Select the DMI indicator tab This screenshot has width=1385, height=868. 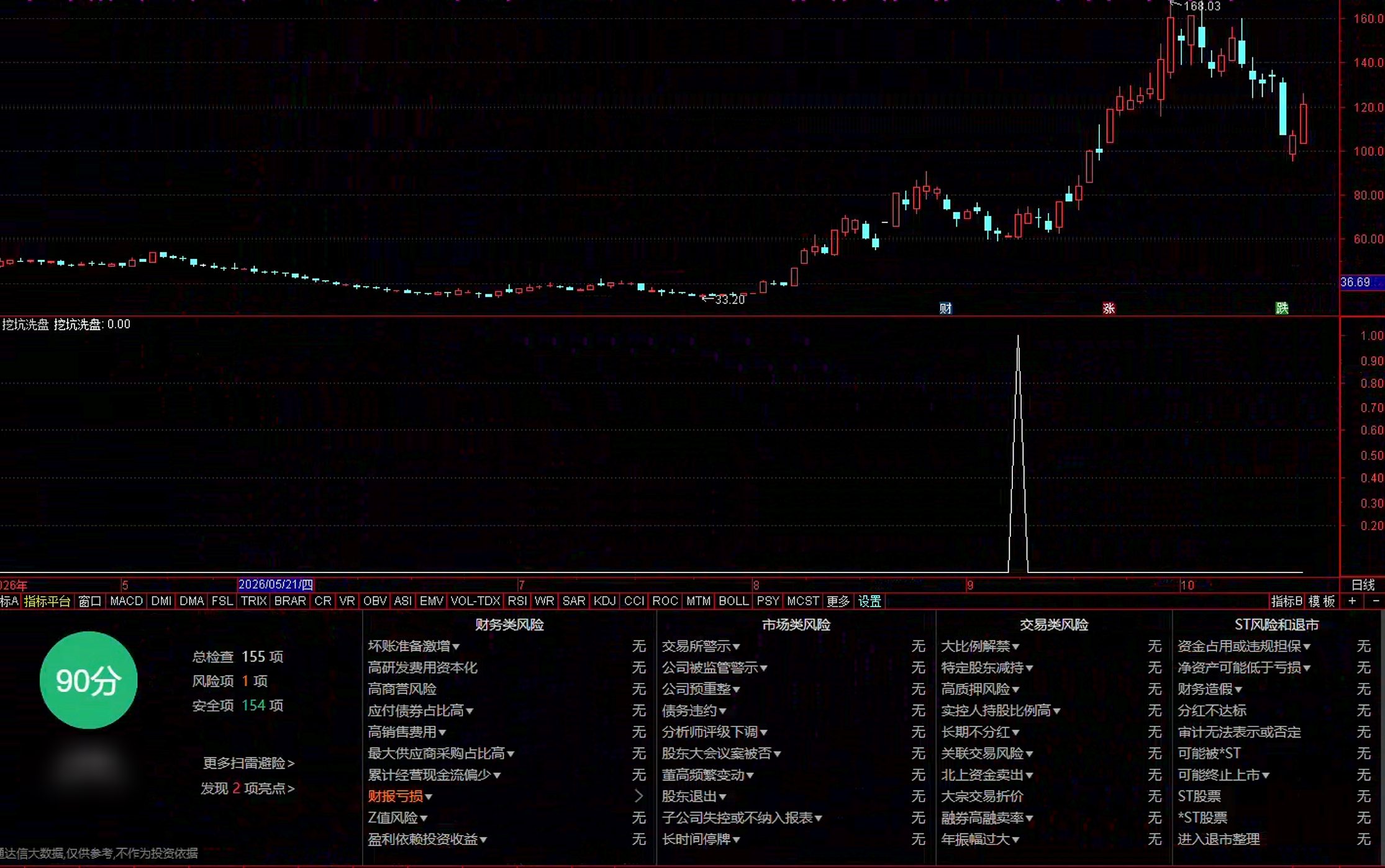tap(161, 601)
